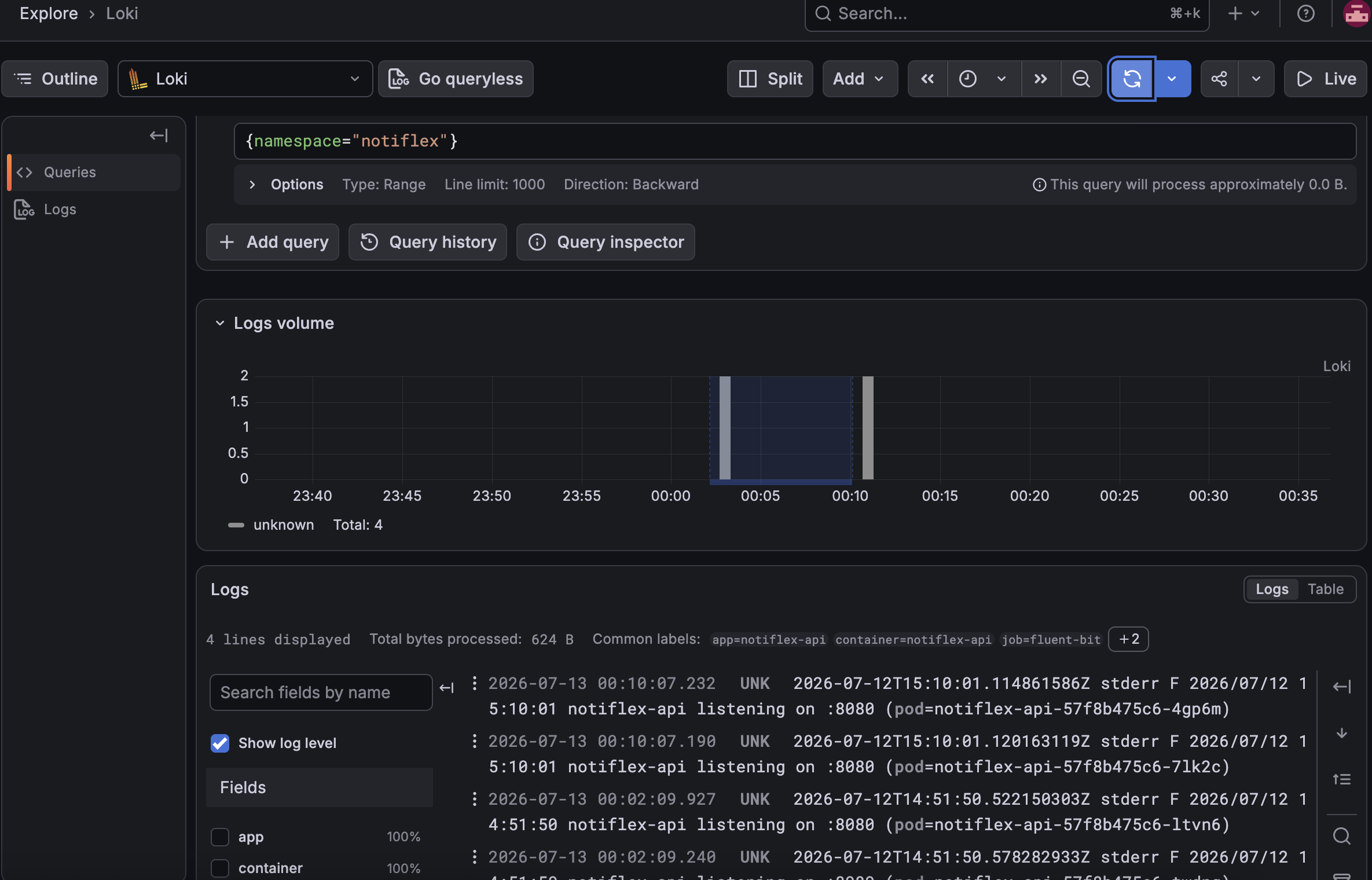Open share options dropdown arrow

pos(1256,79)
